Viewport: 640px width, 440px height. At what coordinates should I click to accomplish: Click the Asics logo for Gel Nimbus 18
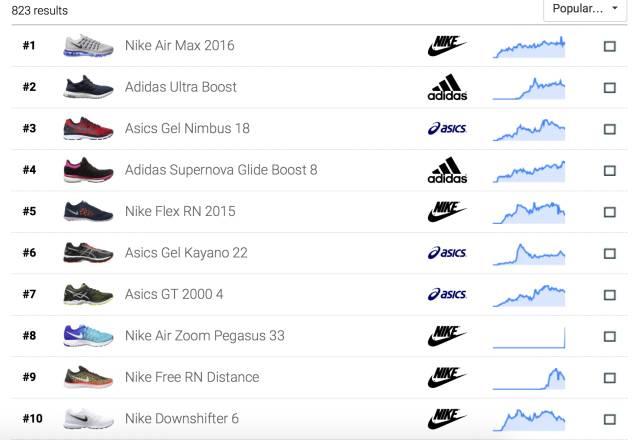point(447,129)
